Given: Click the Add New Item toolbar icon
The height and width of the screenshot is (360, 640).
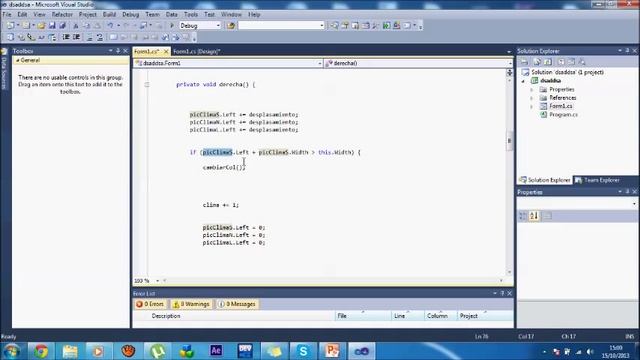Looking at the screenshot, I should click(27, 26).
